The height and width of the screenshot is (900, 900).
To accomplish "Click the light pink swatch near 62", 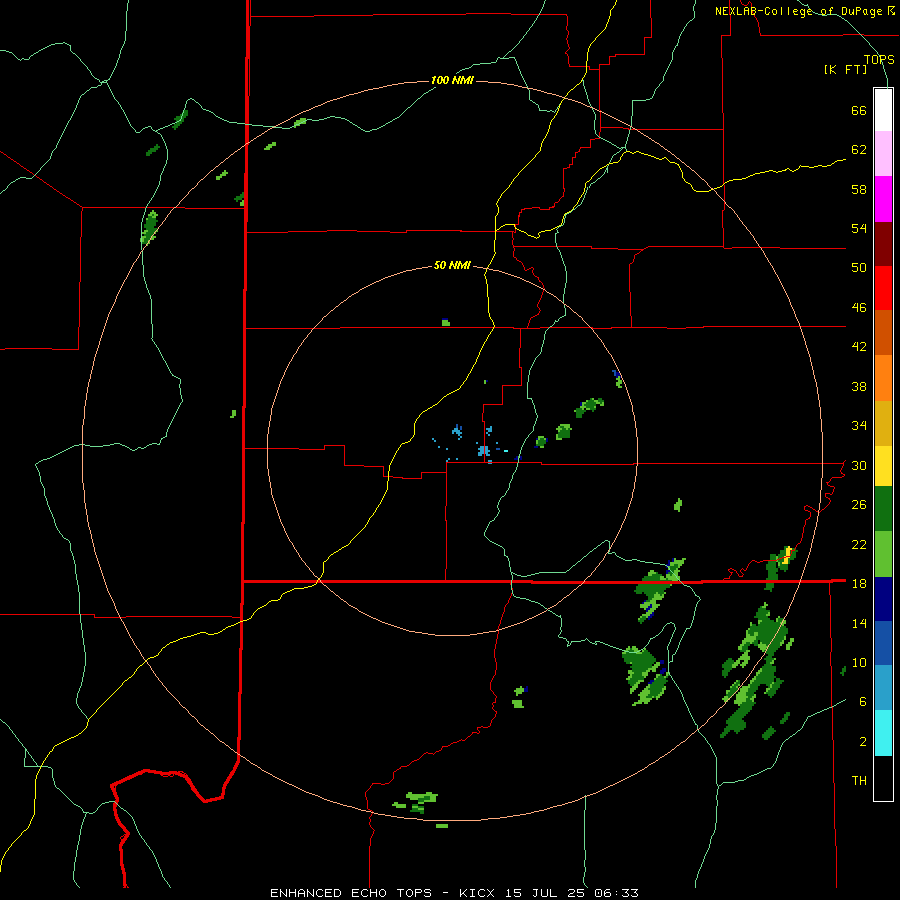I will [x=883, y=153].
